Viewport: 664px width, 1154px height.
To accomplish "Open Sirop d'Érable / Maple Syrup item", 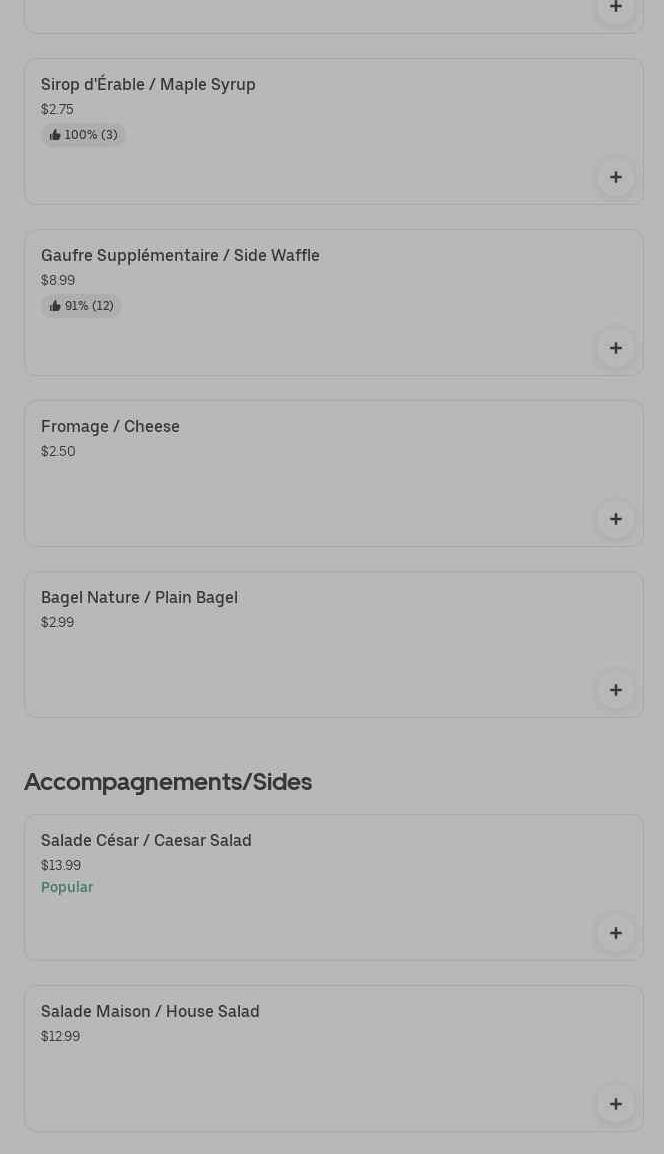I will (148, 85).
